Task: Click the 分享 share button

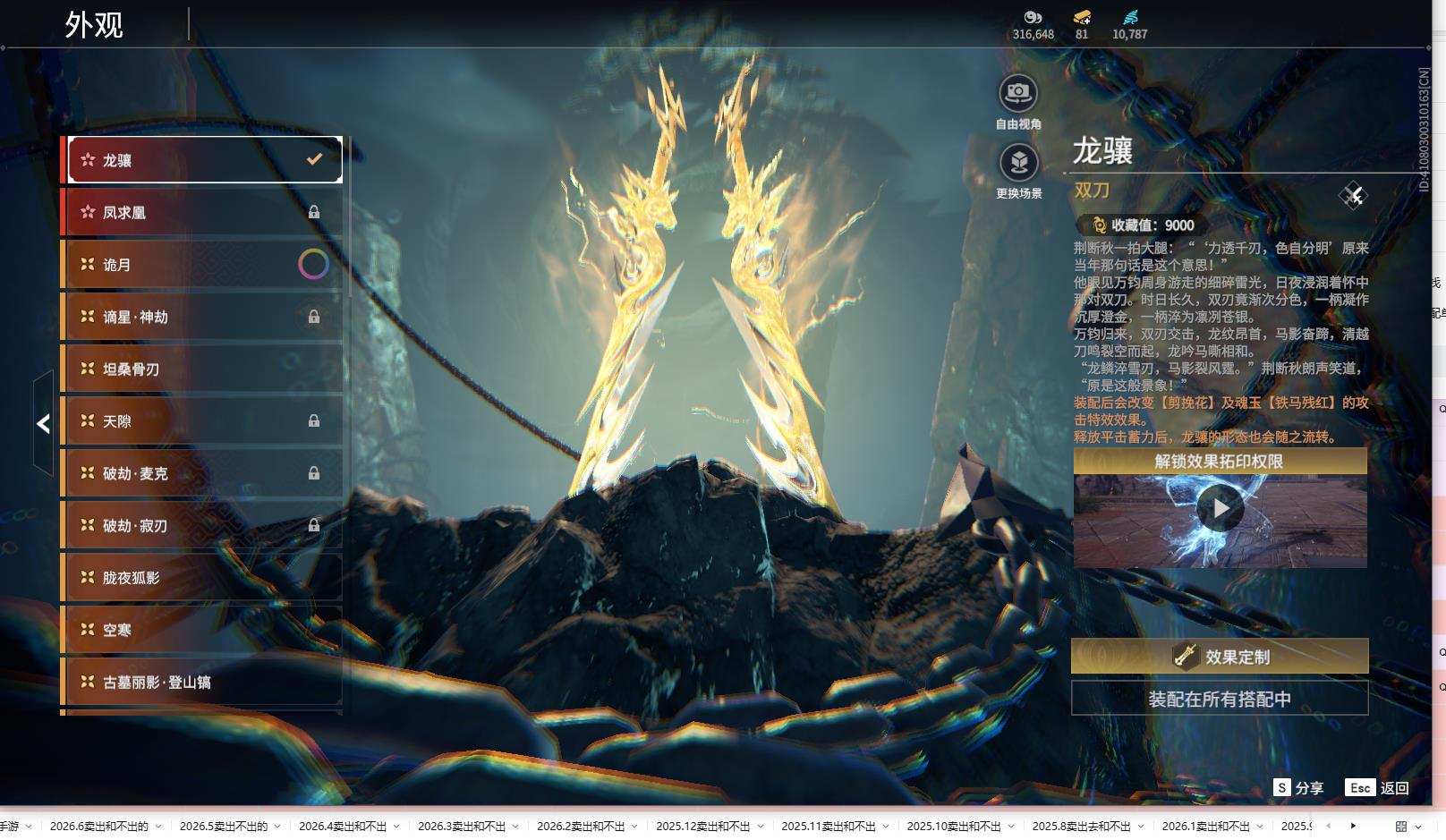Action: [x=1298, y=787]
